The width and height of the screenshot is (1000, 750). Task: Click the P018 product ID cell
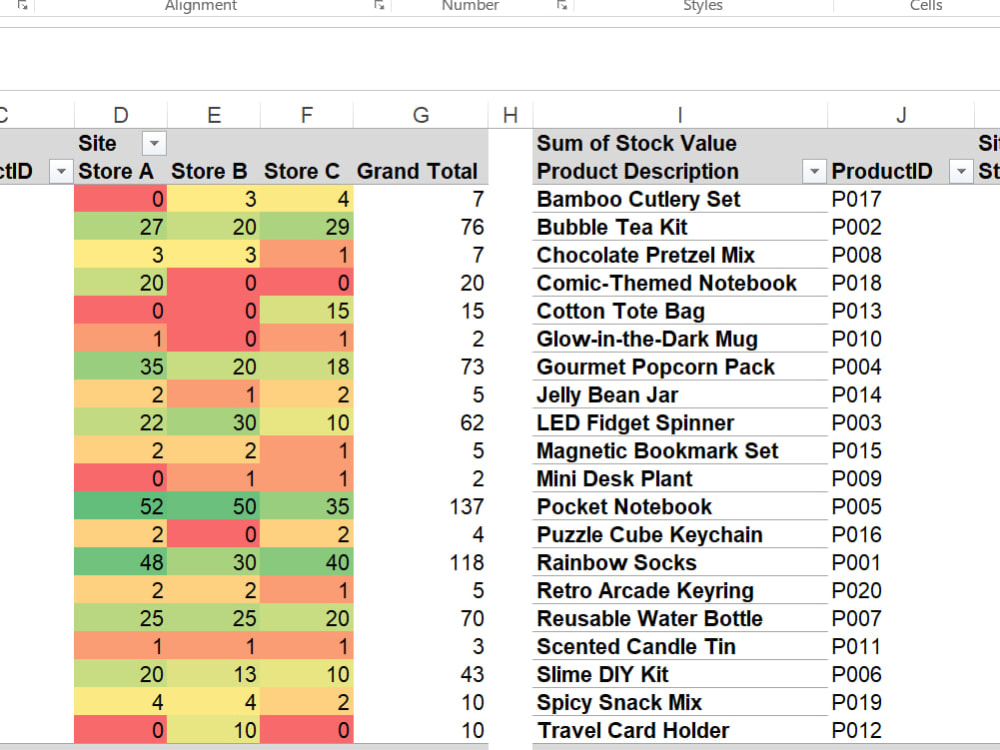pyautogui.click(x=901, y=283)
